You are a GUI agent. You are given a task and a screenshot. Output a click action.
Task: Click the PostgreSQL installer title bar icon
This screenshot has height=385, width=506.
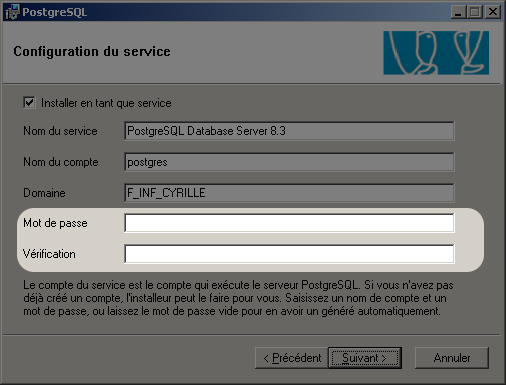coord(13,12)
